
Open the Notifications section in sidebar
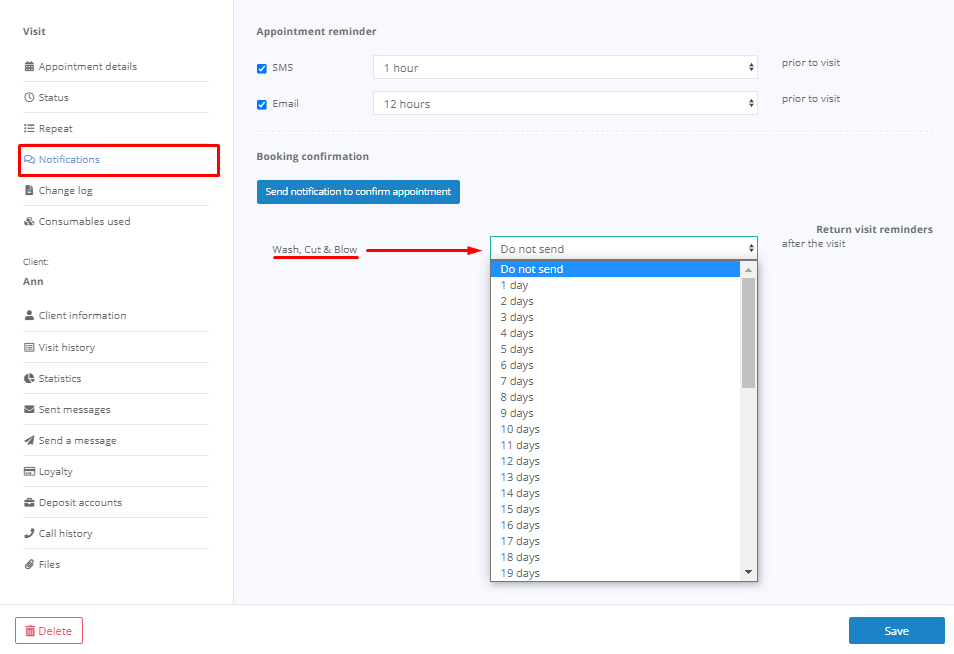[x=69, y=160]
